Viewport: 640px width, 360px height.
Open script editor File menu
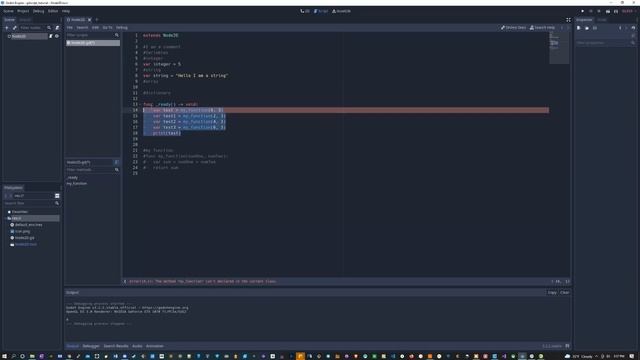70,28
